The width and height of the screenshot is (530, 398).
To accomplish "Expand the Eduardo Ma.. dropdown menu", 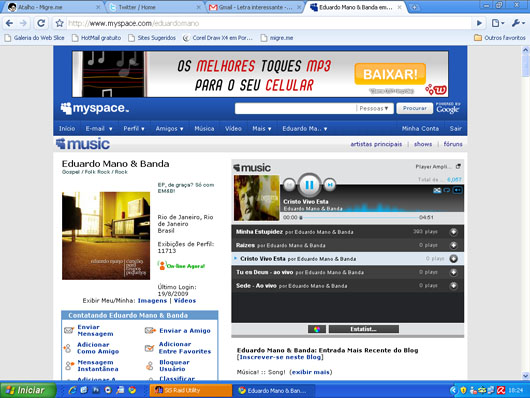I will (305, 128).
